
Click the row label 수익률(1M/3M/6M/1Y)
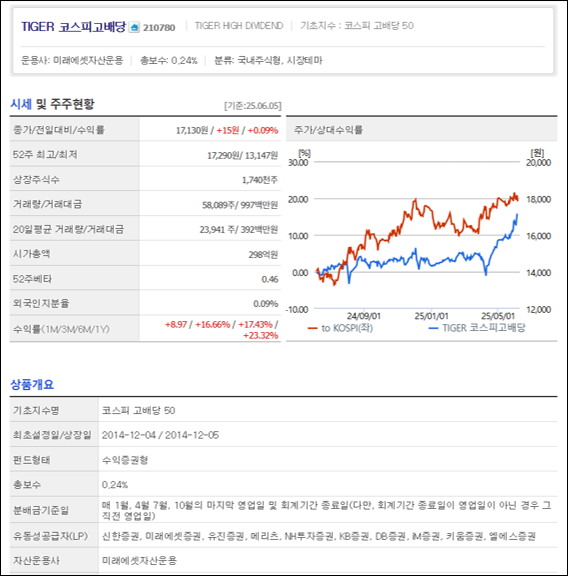61,329
